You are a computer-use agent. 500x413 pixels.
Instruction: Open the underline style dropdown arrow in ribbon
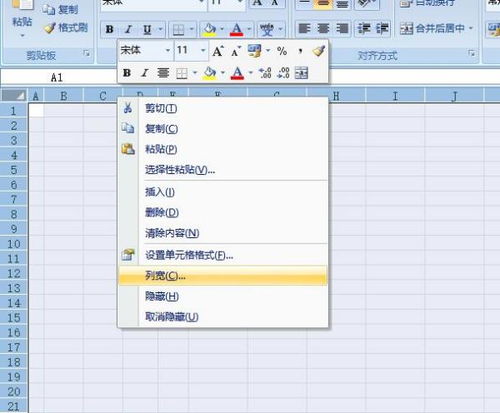coord(160,30)
